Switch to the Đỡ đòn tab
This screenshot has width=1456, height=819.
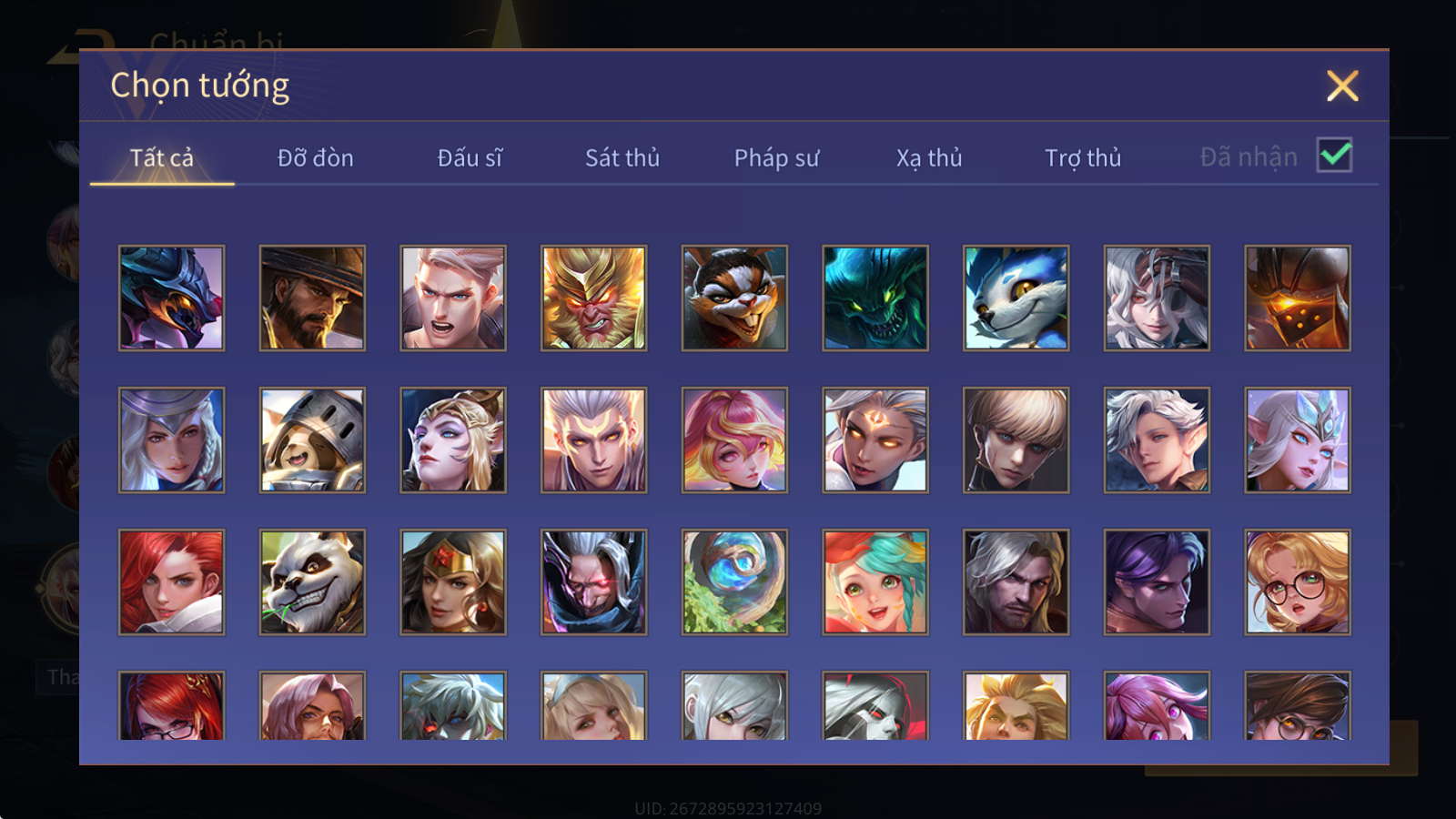point(316,157)
